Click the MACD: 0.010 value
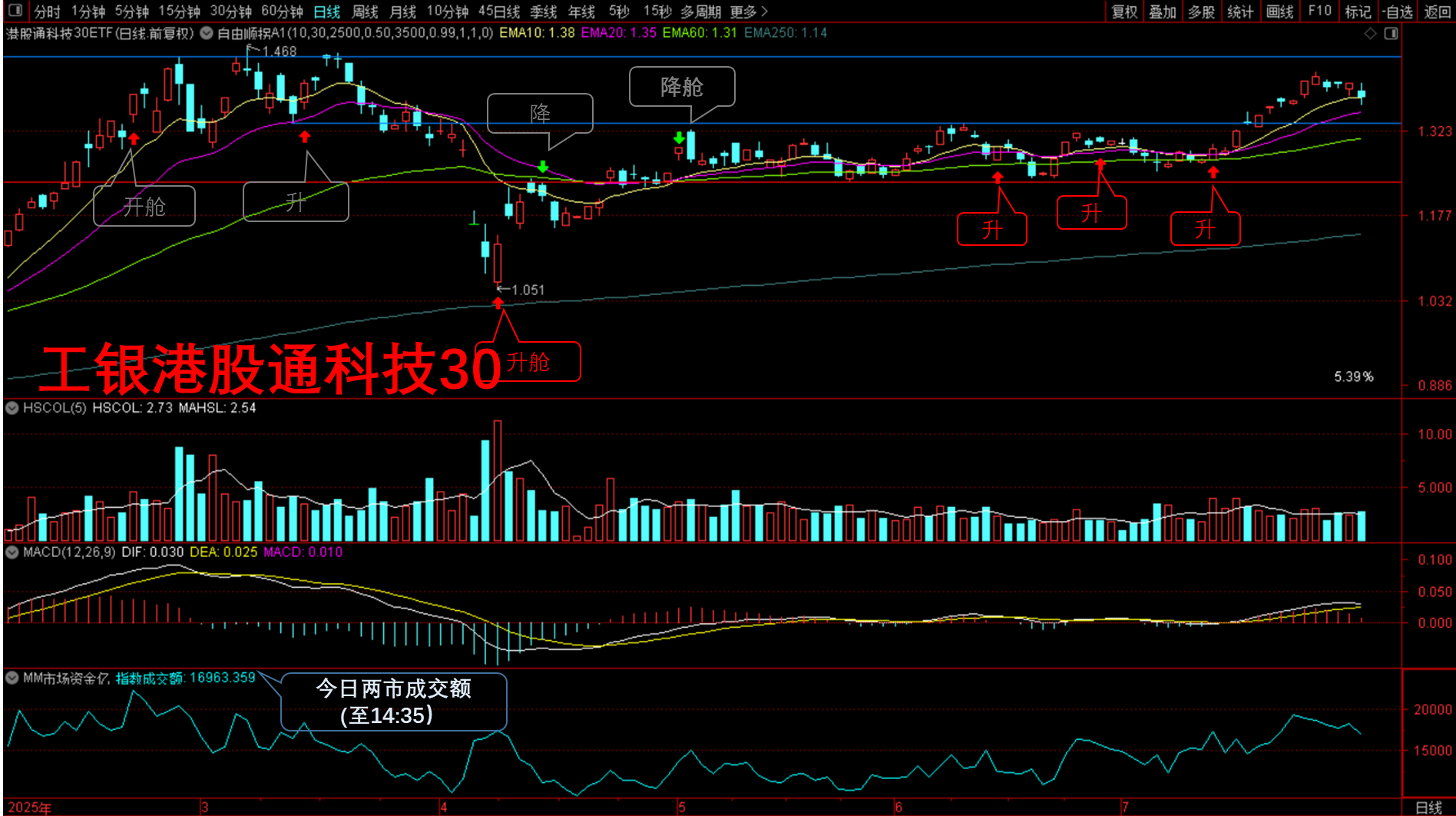The image size is (1456, 816). click(303, 552)
